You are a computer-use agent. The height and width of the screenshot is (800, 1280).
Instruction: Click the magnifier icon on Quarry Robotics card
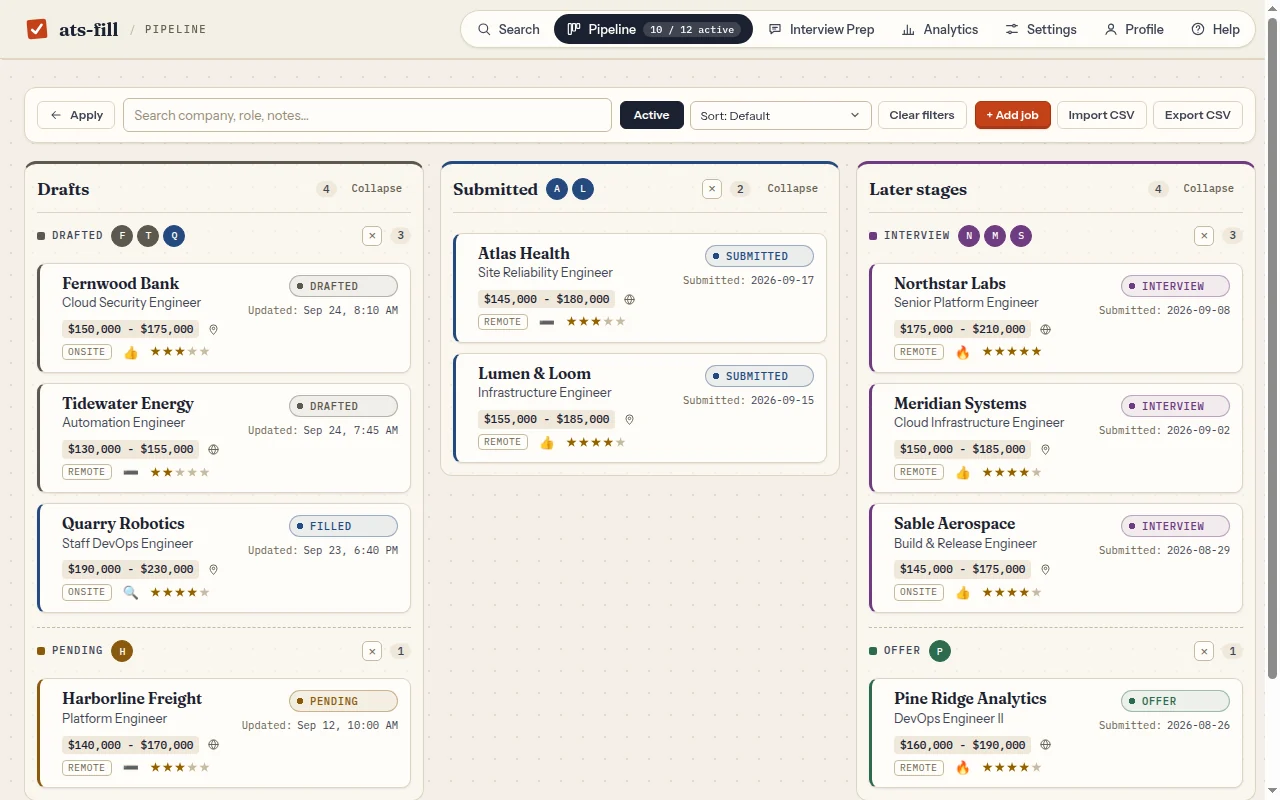pos(131,592)
